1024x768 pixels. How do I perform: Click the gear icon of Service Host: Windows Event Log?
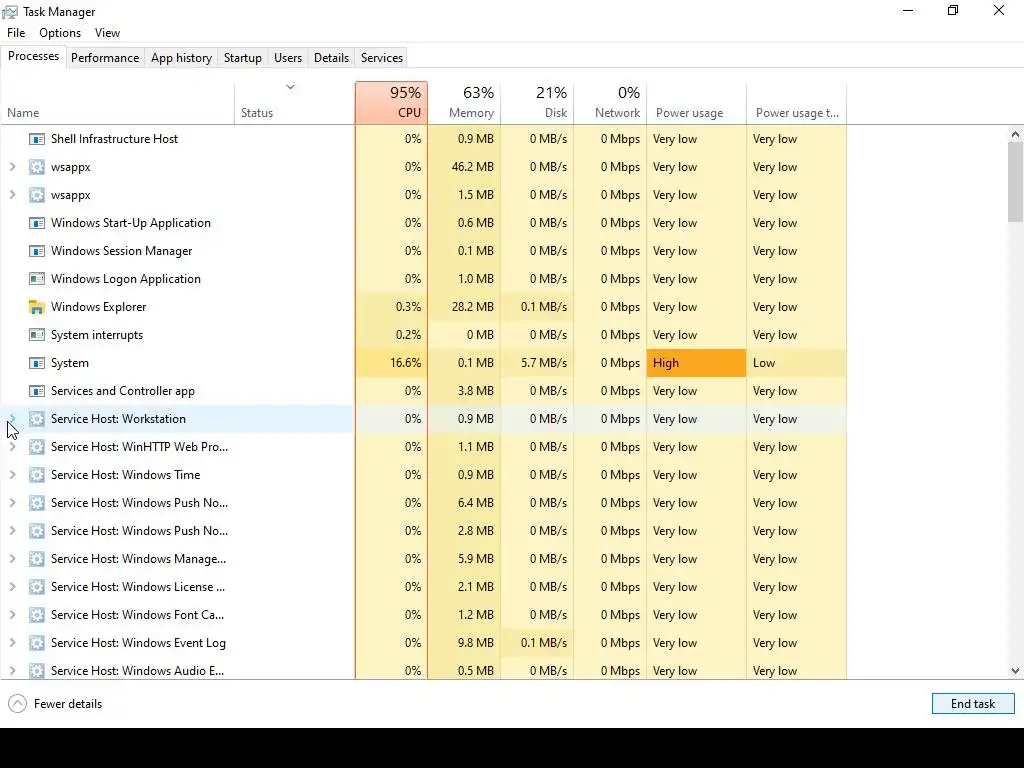pyautogui.click(x=37, y=643)
